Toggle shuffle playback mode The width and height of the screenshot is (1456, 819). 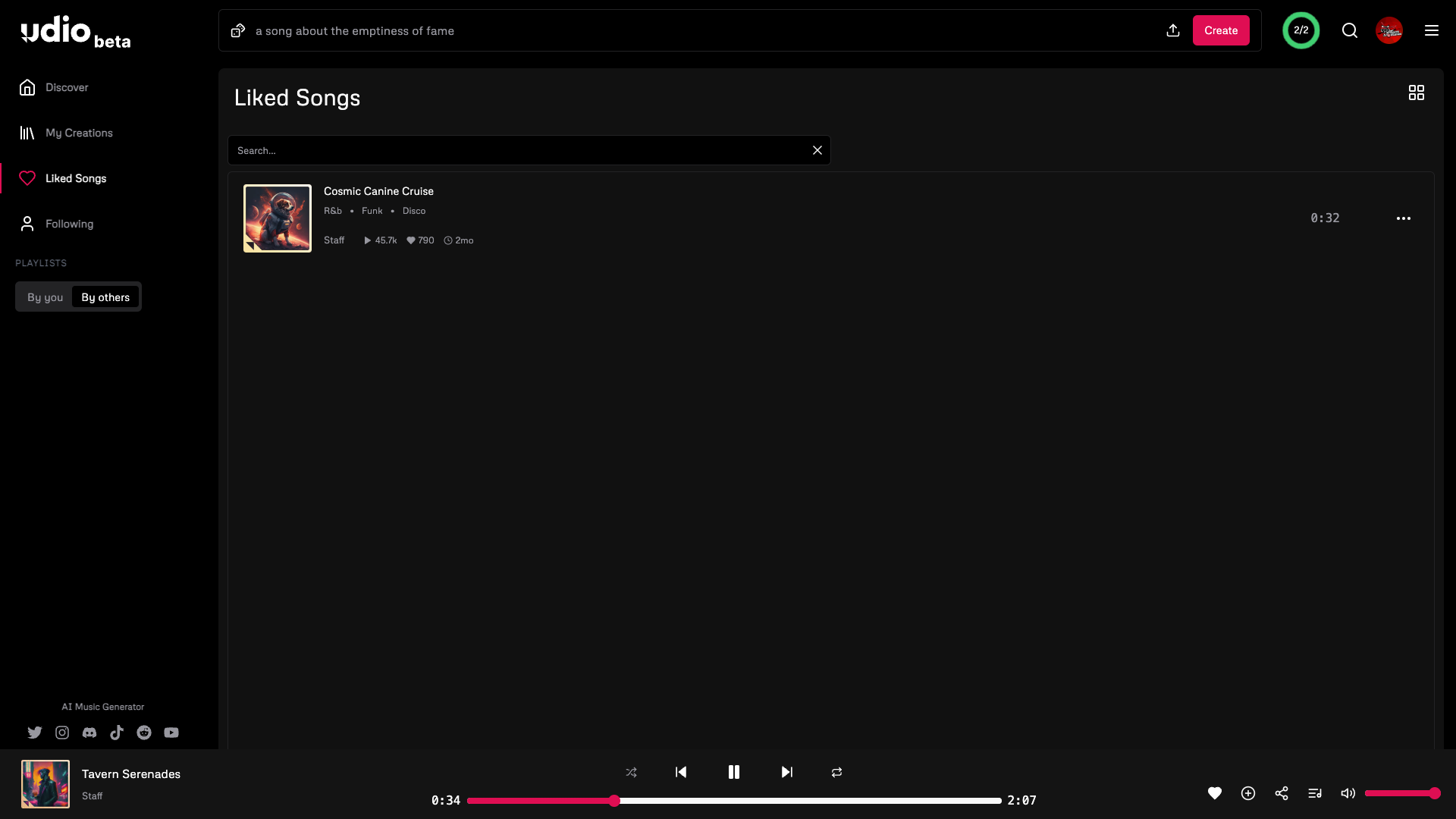tap(632, 772)
